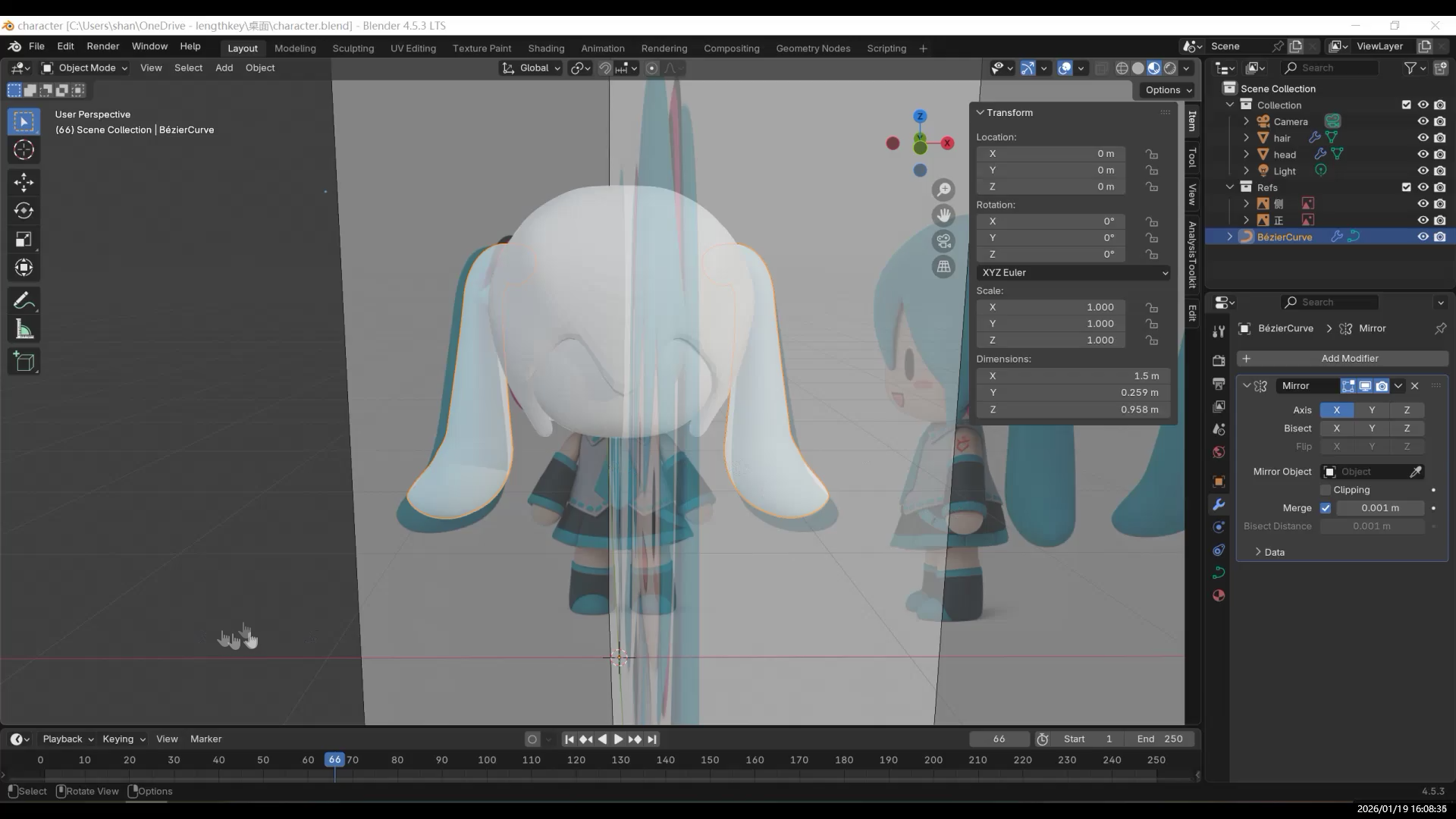
Task: Select the Move tool in the toolbar
Action: 24,182
